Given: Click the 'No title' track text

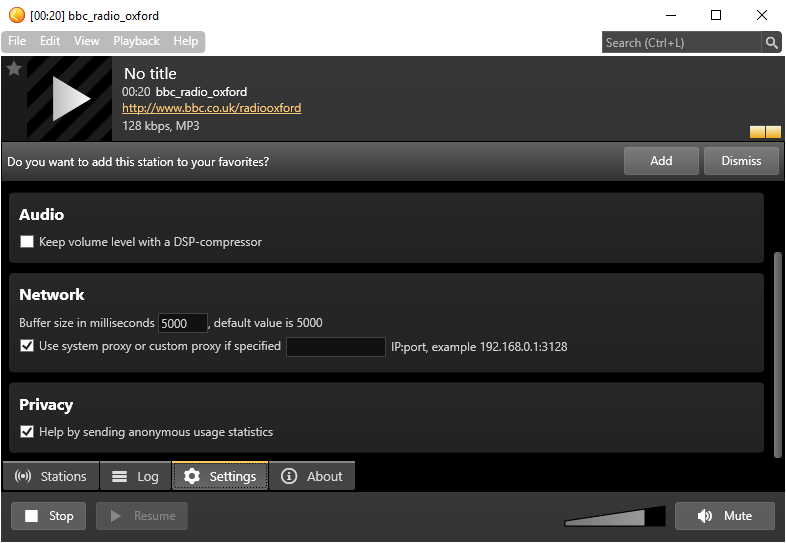Looking at the screenshot, I should coord(150,74).
